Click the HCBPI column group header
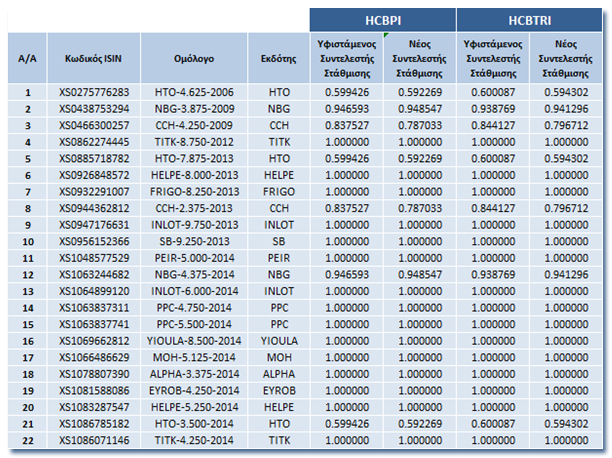612x458 pixels. click(382, 20)
